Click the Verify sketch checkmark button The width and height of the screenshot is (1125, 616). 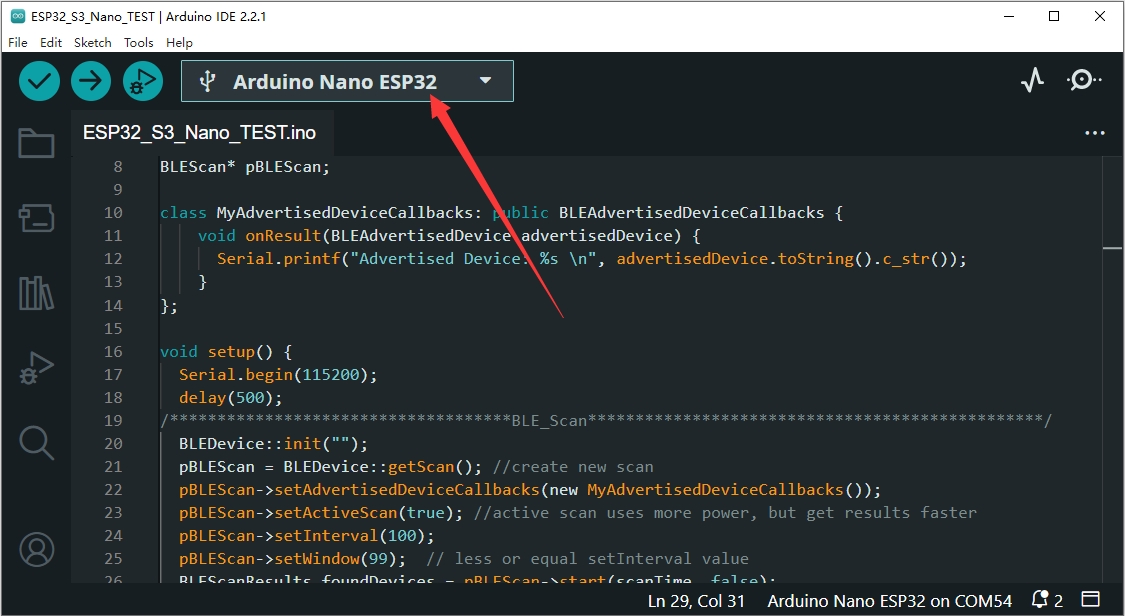39,81
